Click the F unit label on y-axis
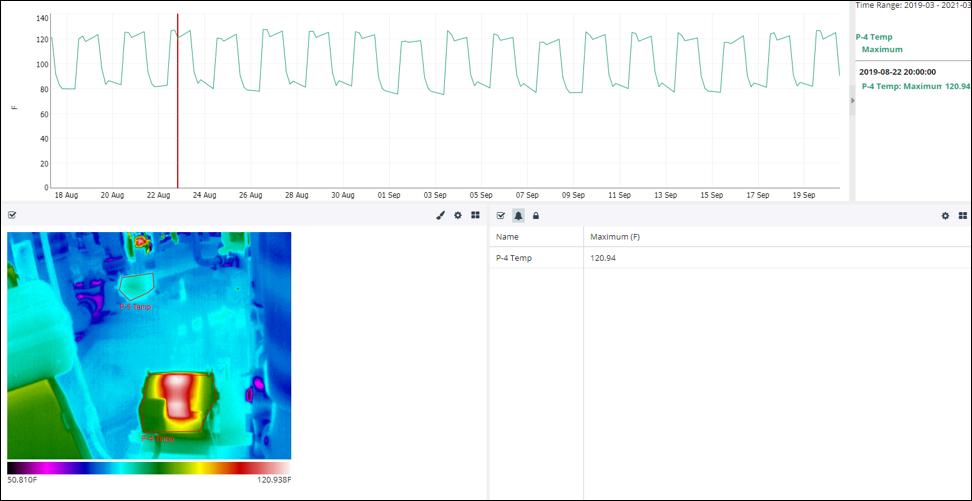Screen dimensions: 972x501 [15, 107]
